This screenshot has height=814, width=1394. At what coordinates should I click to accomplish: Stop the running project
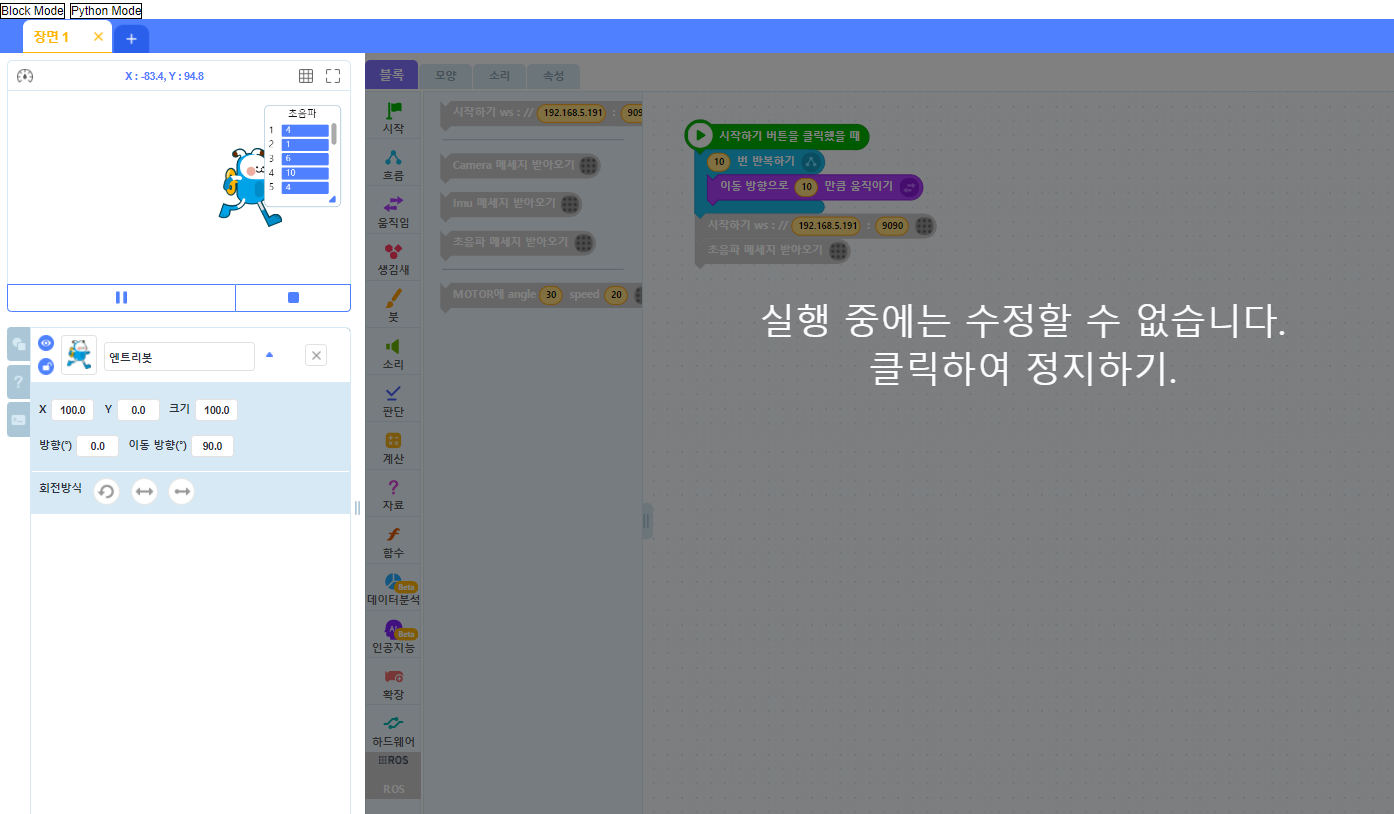coord(292,297)
